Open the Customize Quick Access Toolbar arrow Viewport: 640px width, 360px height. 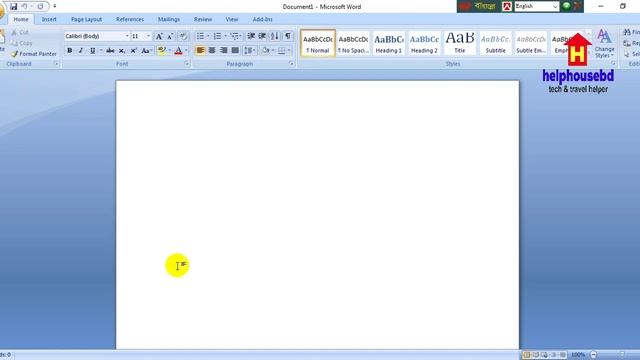[55, 7]
